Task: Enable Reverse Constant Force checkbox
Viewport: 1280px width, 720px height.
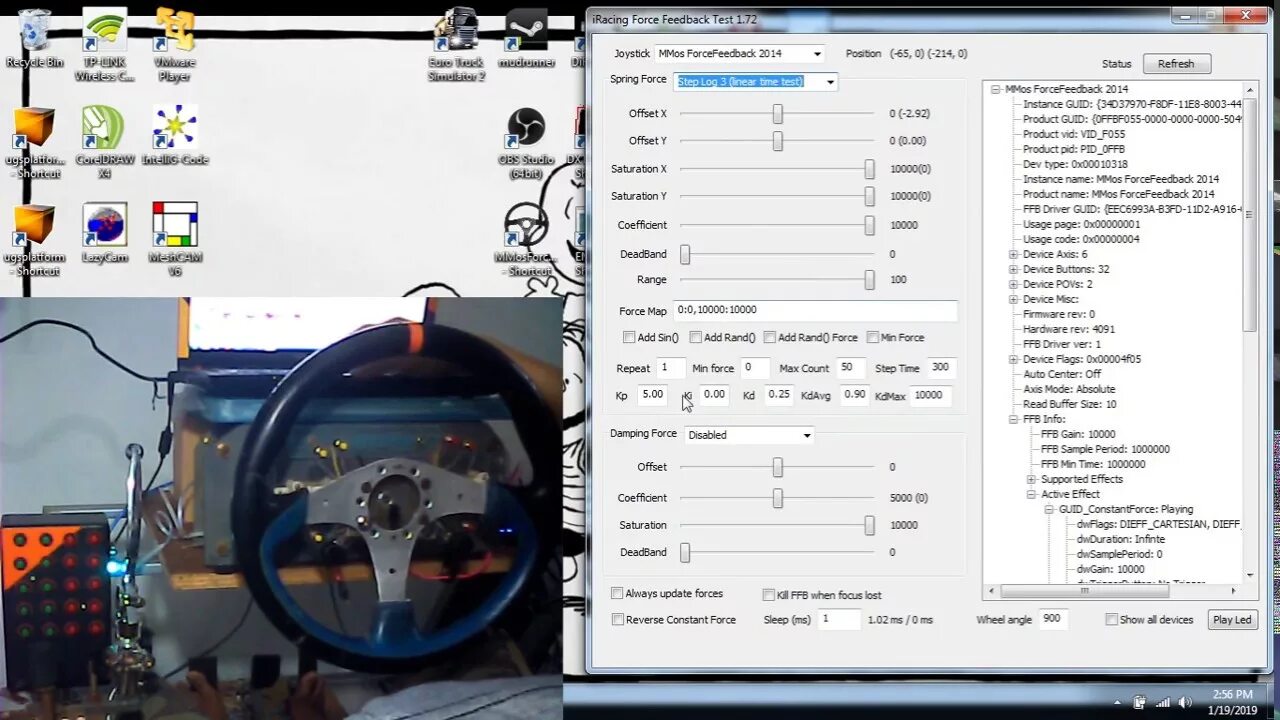Action: click(x=617, y=619)
